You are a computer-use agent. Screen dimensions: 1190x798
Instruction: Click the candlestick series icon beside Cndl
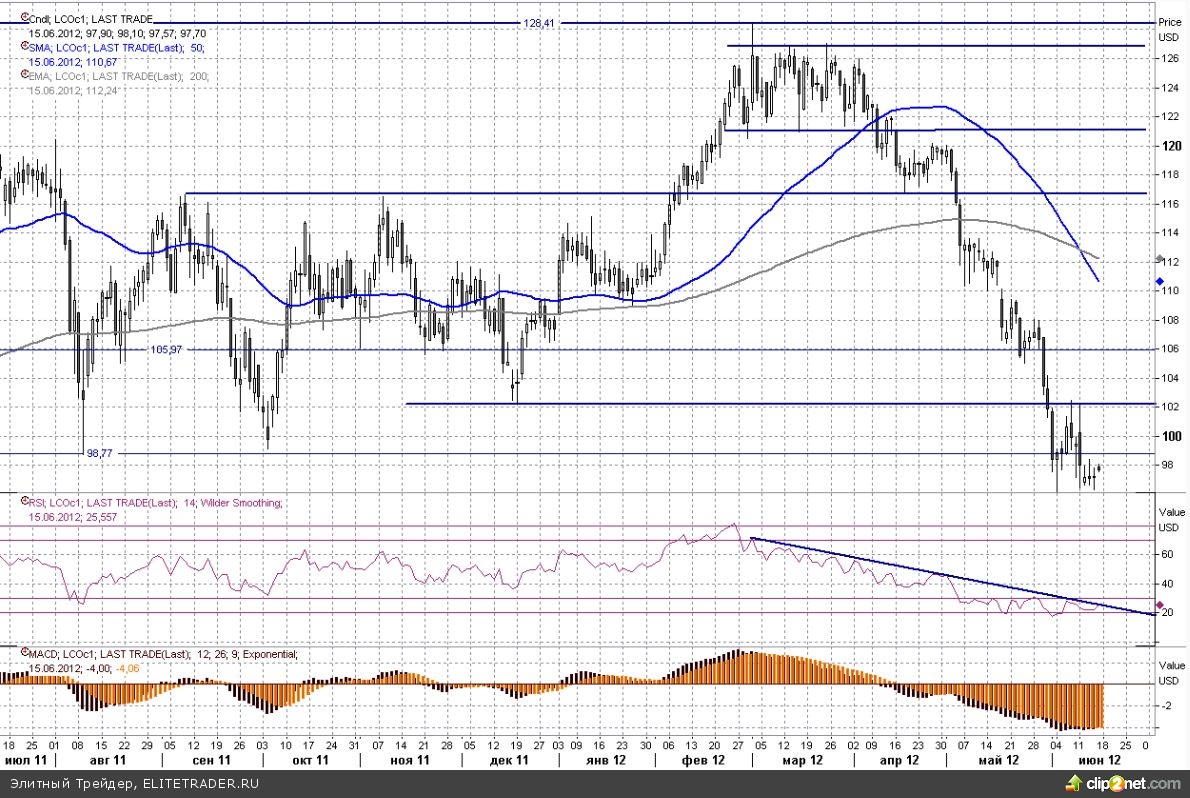pos(23,18)
